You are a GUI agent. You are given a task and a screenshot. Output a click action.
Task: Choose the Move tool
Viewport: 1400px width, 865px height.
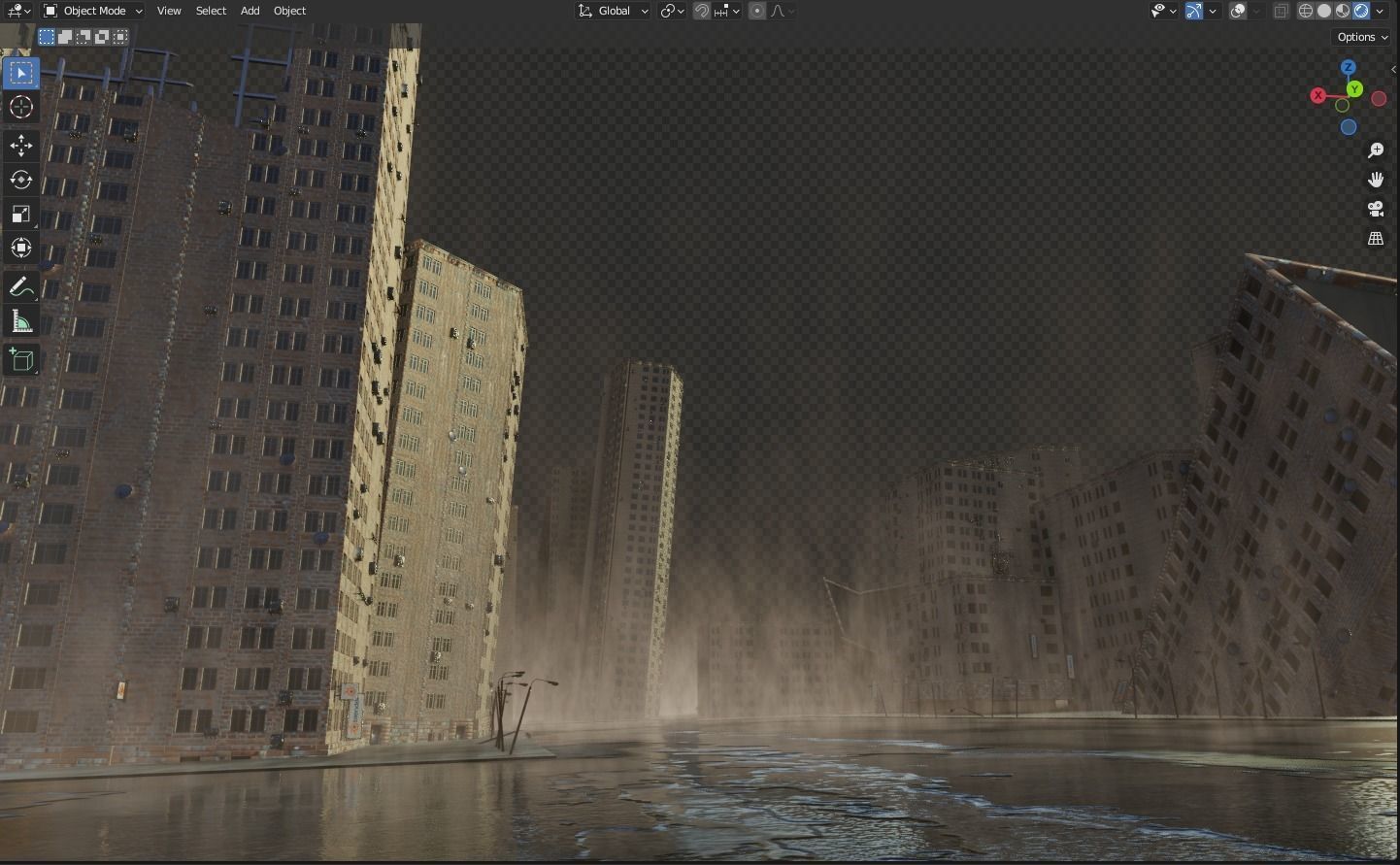click(21, 146)
